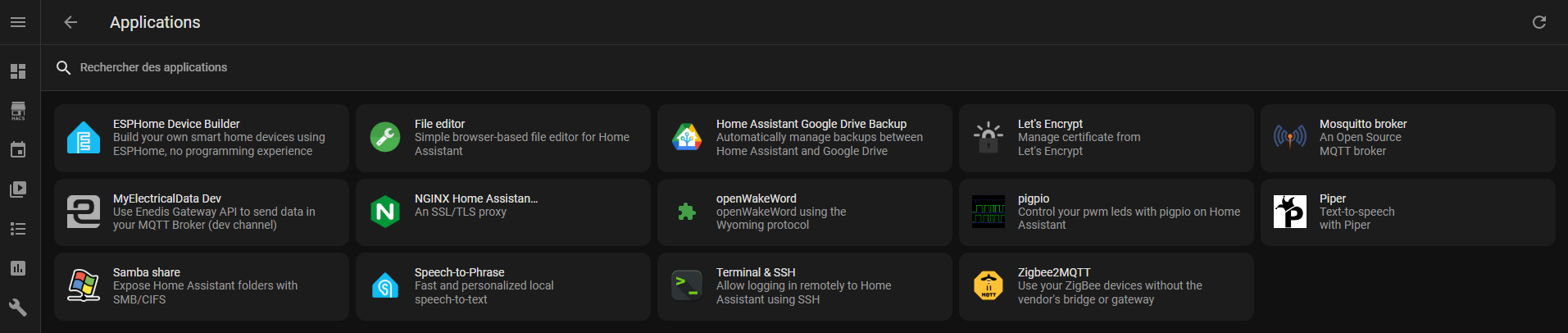The image size is (1568, 333).
Task: Click the Let's Encrypt icon
Action: [989, 138]
